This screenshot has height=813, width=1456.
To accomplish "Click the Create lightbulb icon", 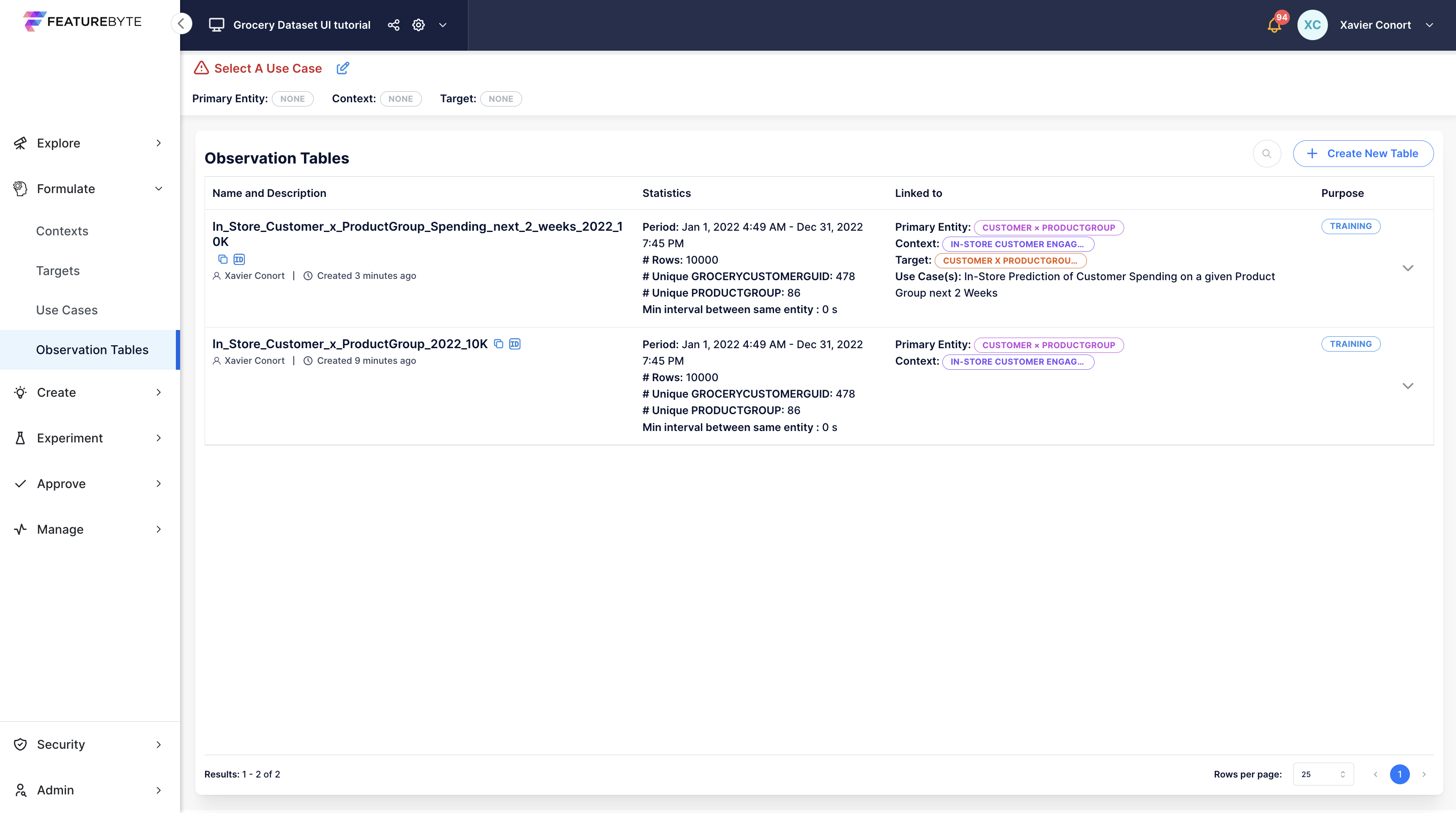I will [20, 393].
